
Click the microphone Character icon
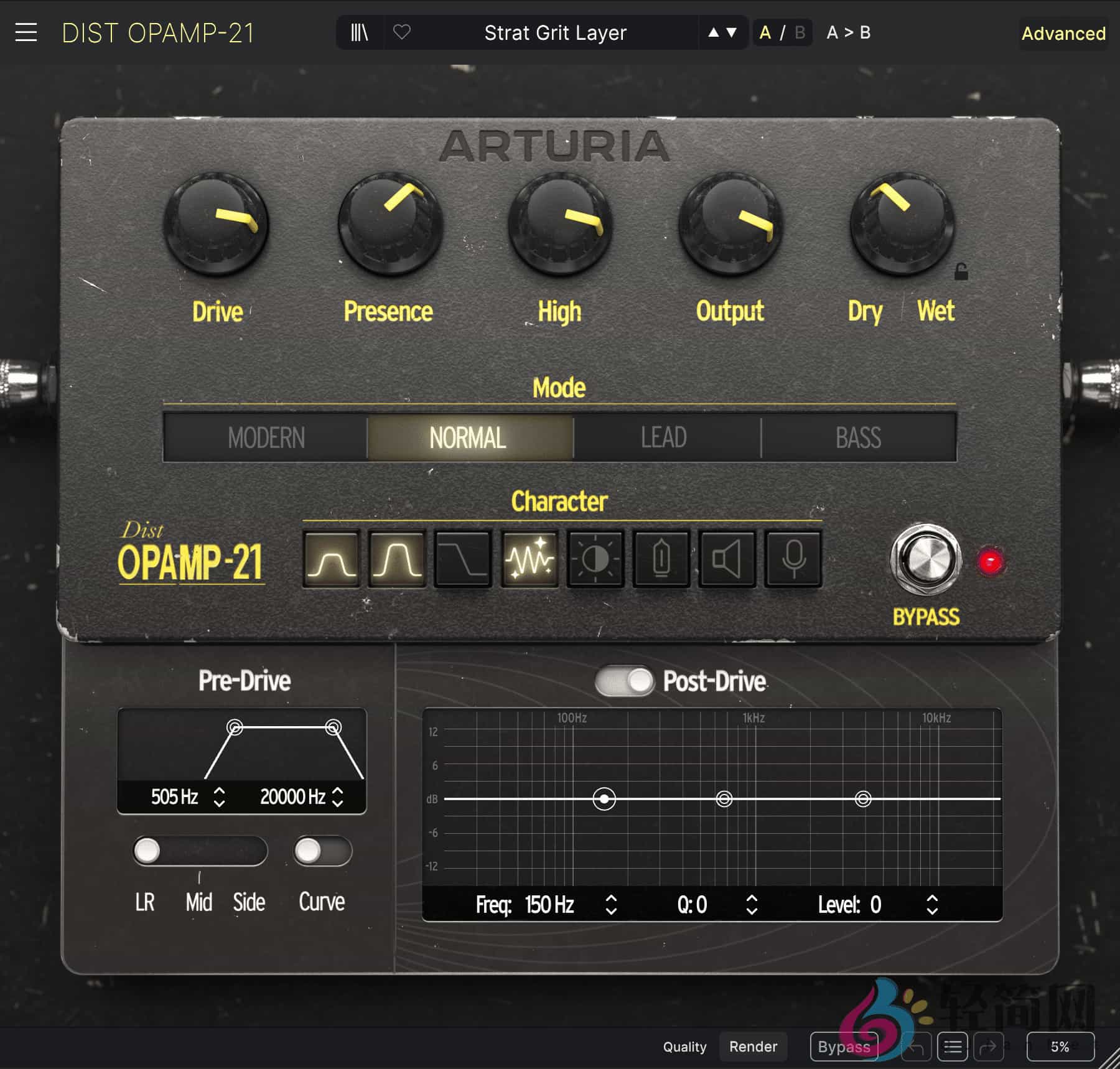tap(793, 559)
